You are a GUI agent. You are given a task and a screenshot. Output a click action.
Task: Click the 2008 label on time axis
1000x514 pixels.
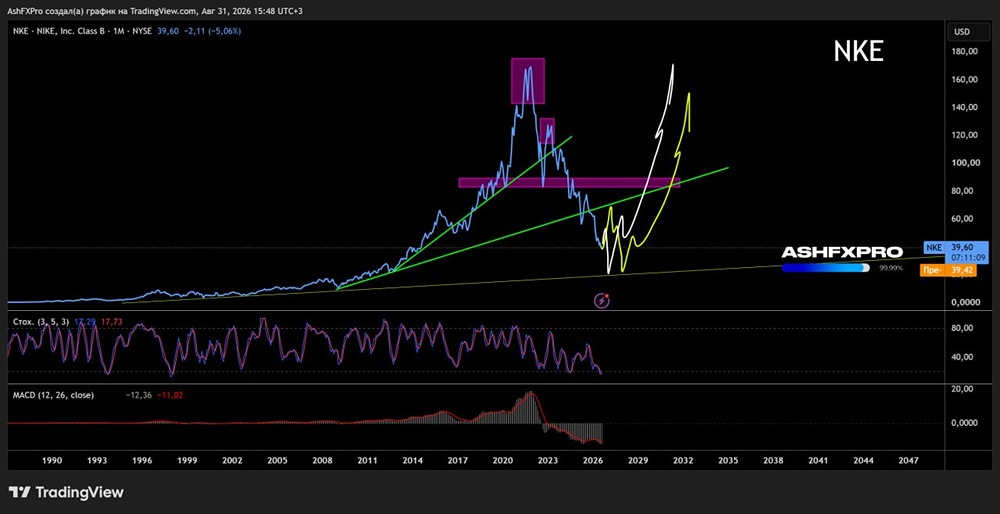click(x=322, y=460)
